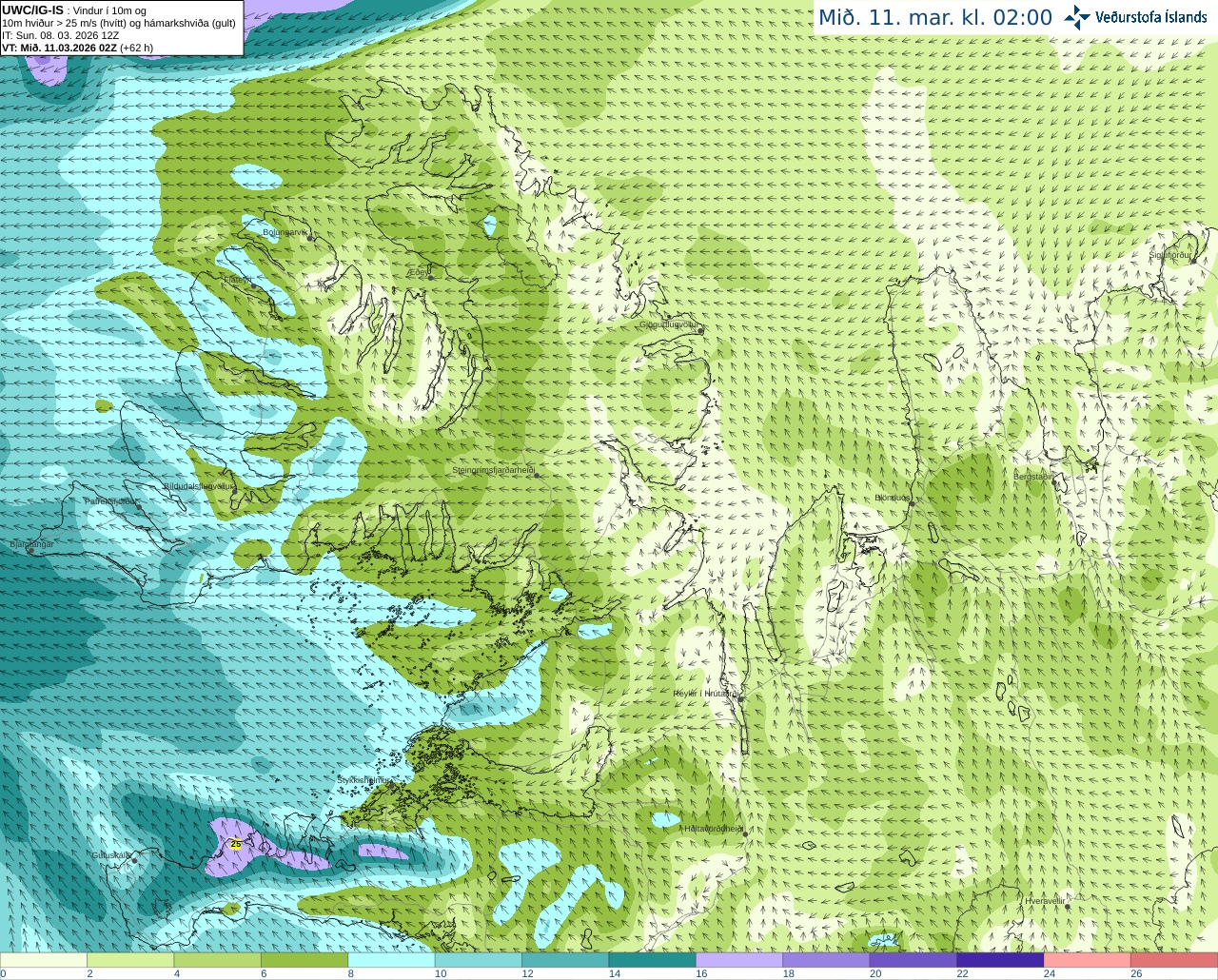Screen dimensions: 1218x980
Task: Click the Flateyri station label
Action: point(236,280)
